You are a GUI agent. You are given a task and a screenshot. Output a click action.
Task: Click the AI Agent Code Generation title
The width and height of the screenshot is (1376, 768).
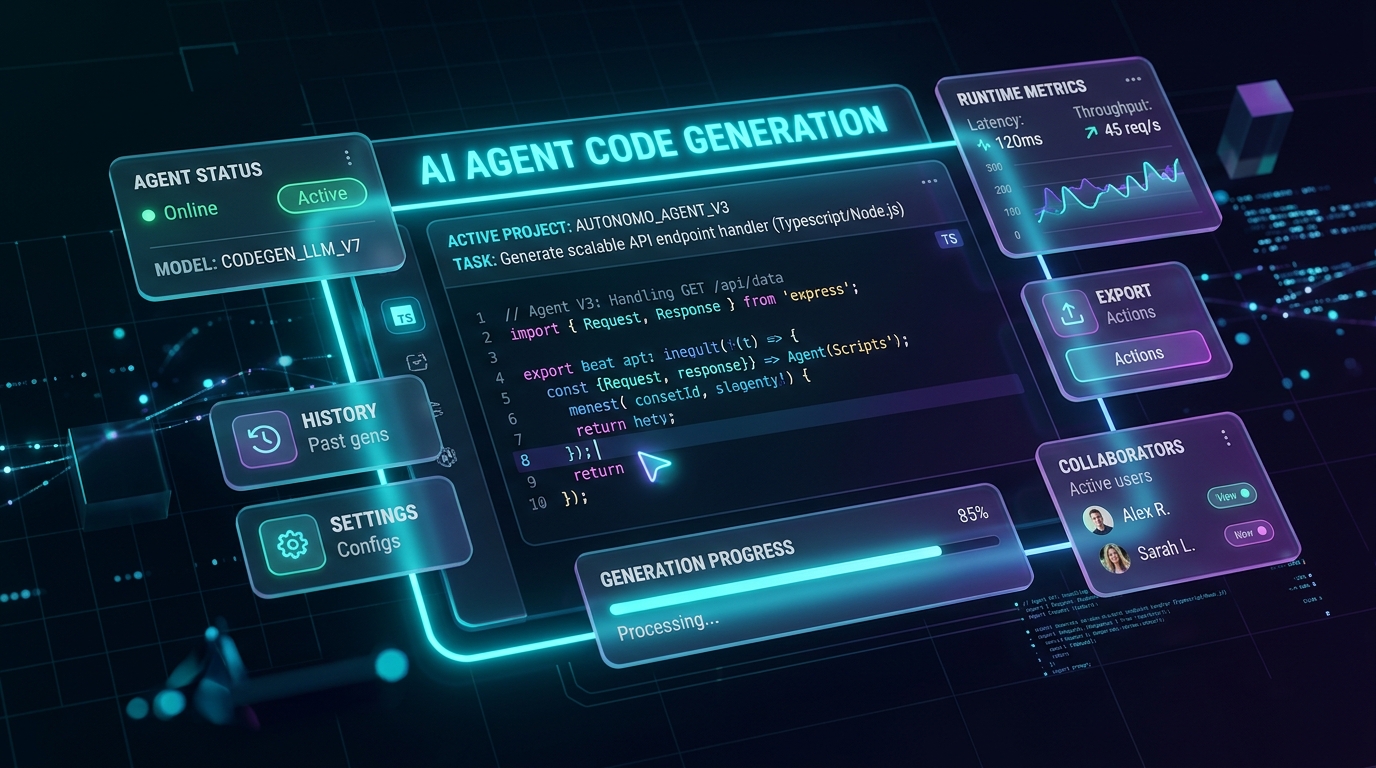(x=654, y=147)
